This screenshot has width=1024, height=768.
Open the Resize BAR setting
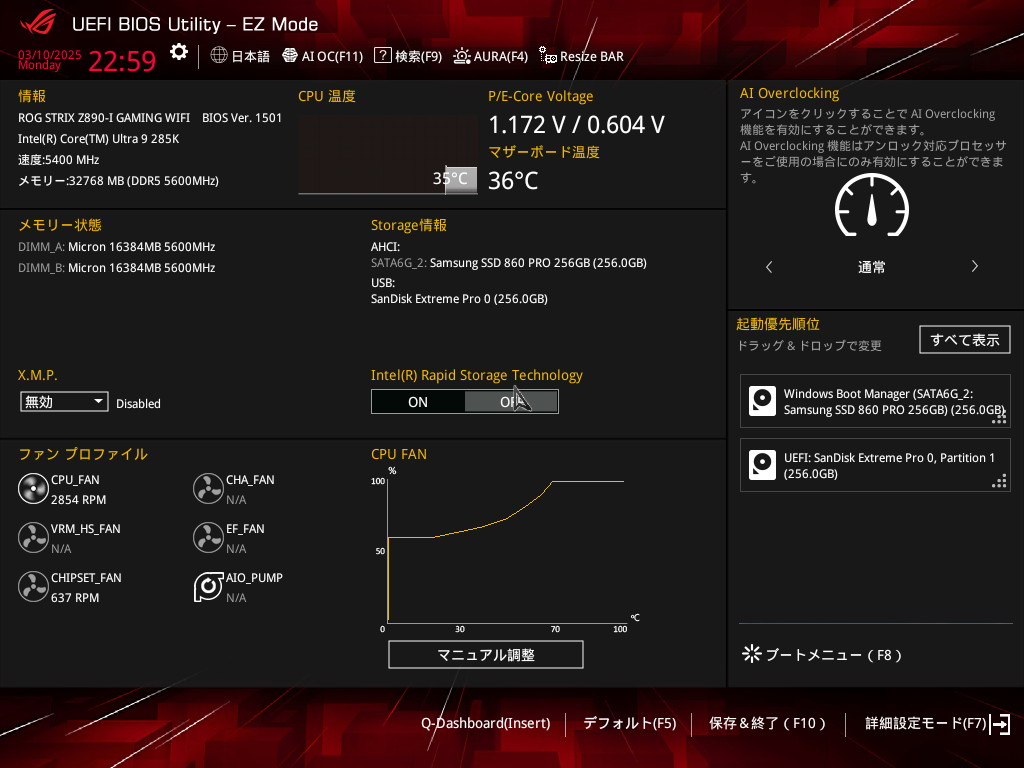coord(581,56)
